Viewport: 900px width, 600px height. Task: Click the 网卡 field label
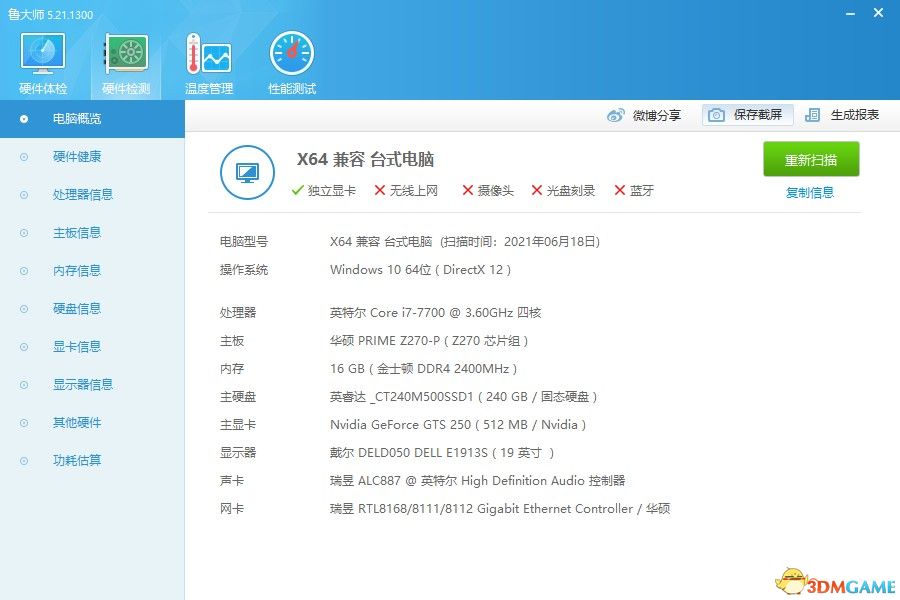pos(232,509)
